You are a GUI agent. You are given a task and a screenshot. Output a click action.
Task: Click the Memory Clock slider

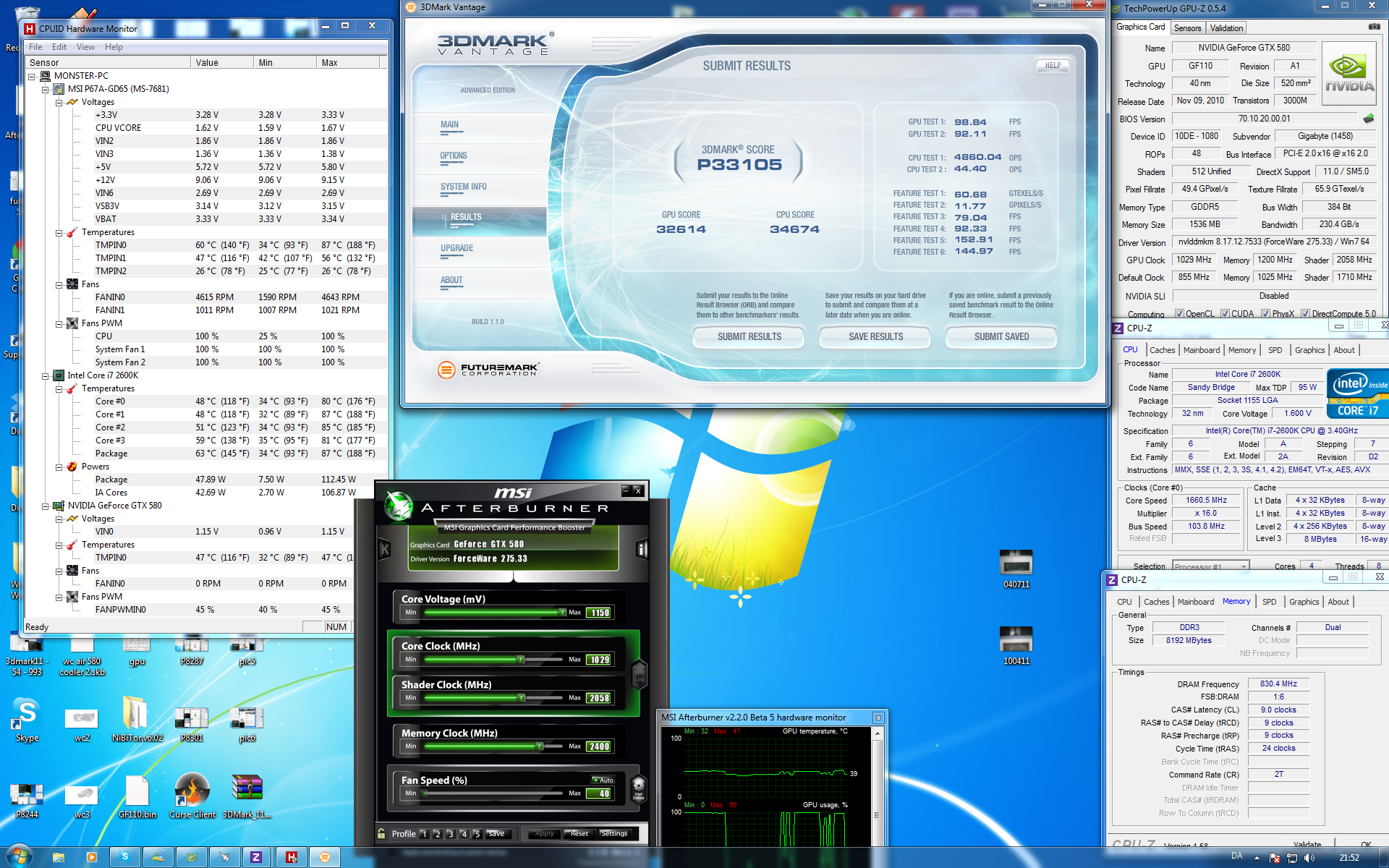pyautogui.click(x=495, y=746)
